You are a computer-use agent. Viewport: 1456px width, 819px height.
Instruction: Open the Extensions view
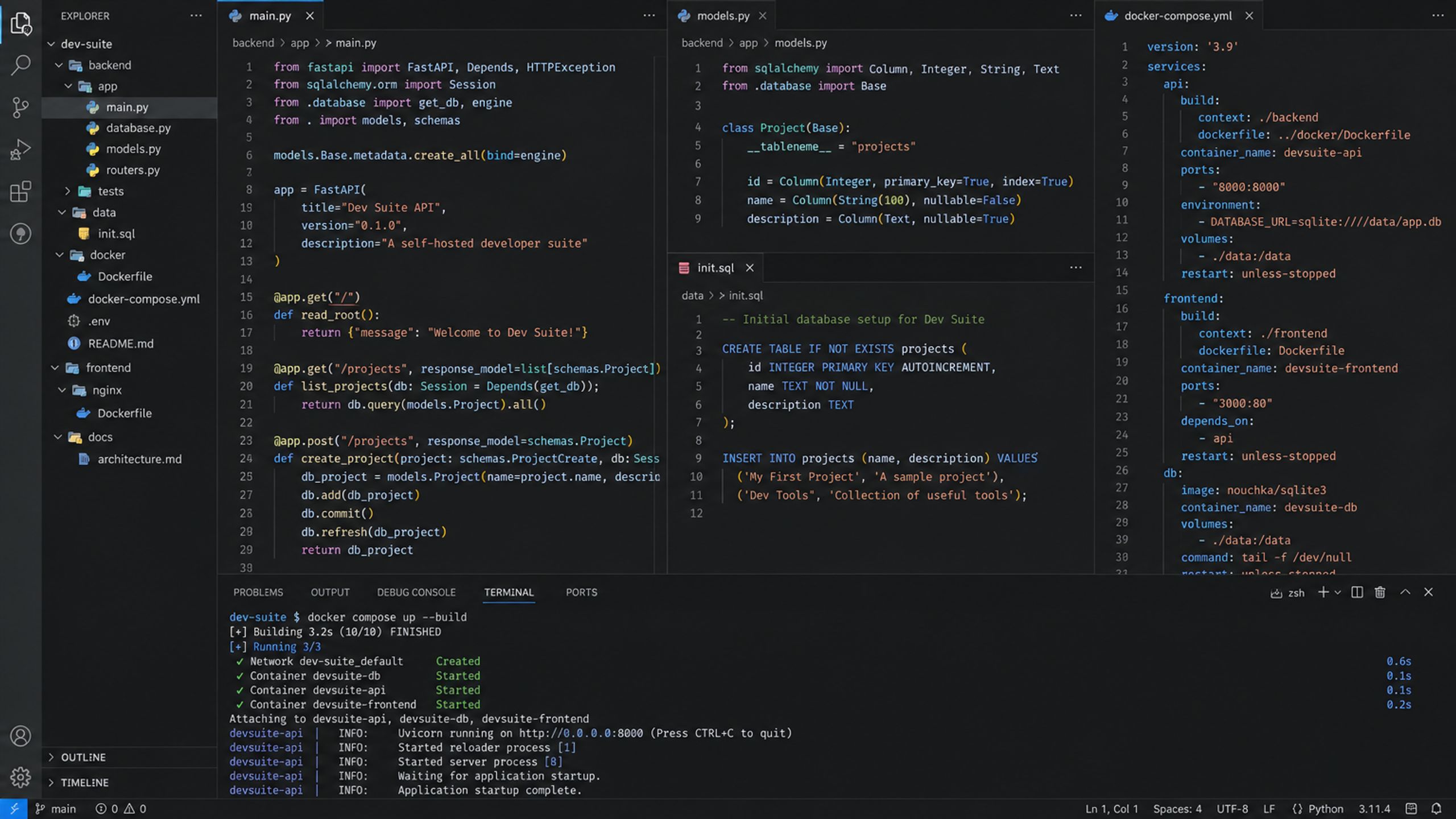click(20, 192)
